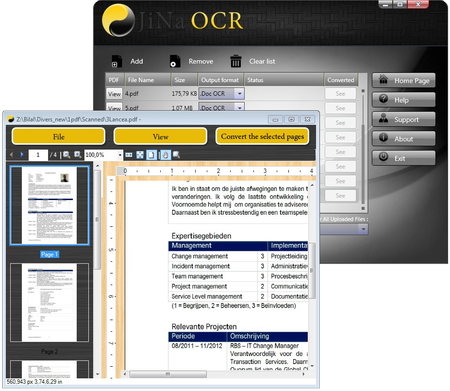This screenshot has width=450, height=391.
Task: Select Page 1 thumbnail
Action: coord(50,206)
